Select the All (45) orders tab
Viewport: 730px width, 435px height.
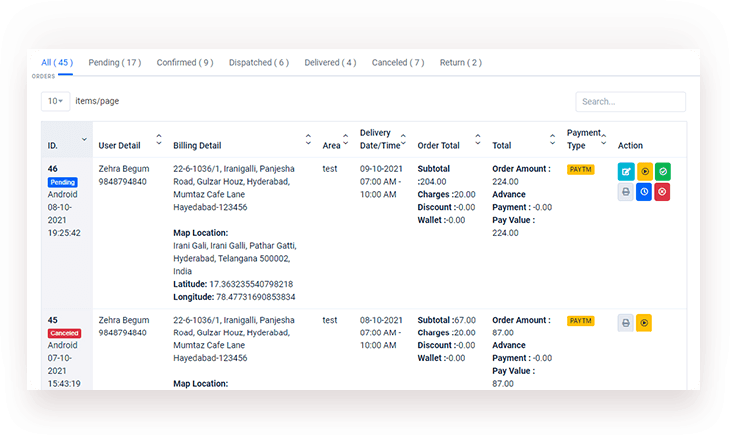point(57,62)
